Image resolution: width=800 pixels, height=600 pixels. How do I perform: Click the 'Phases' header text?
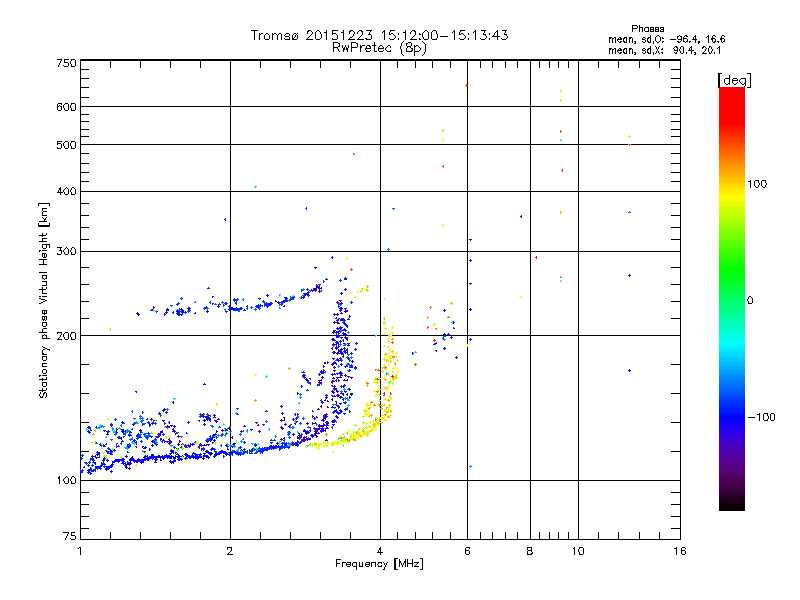pyautogui.click(x=647, y=29)
